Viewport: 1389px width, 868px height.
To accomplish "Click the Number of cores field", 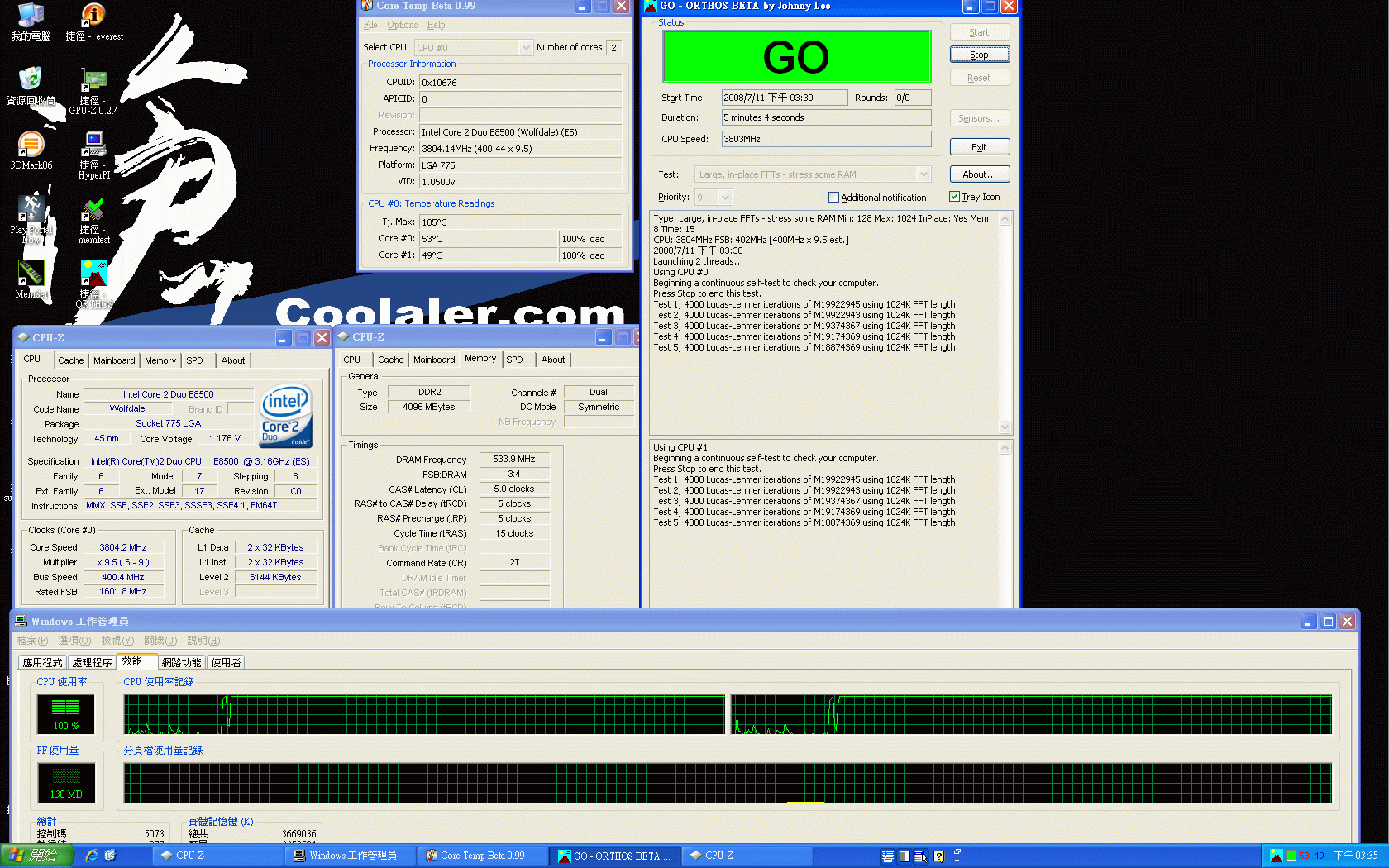I will pyautogui.click(x=614, y=48).
